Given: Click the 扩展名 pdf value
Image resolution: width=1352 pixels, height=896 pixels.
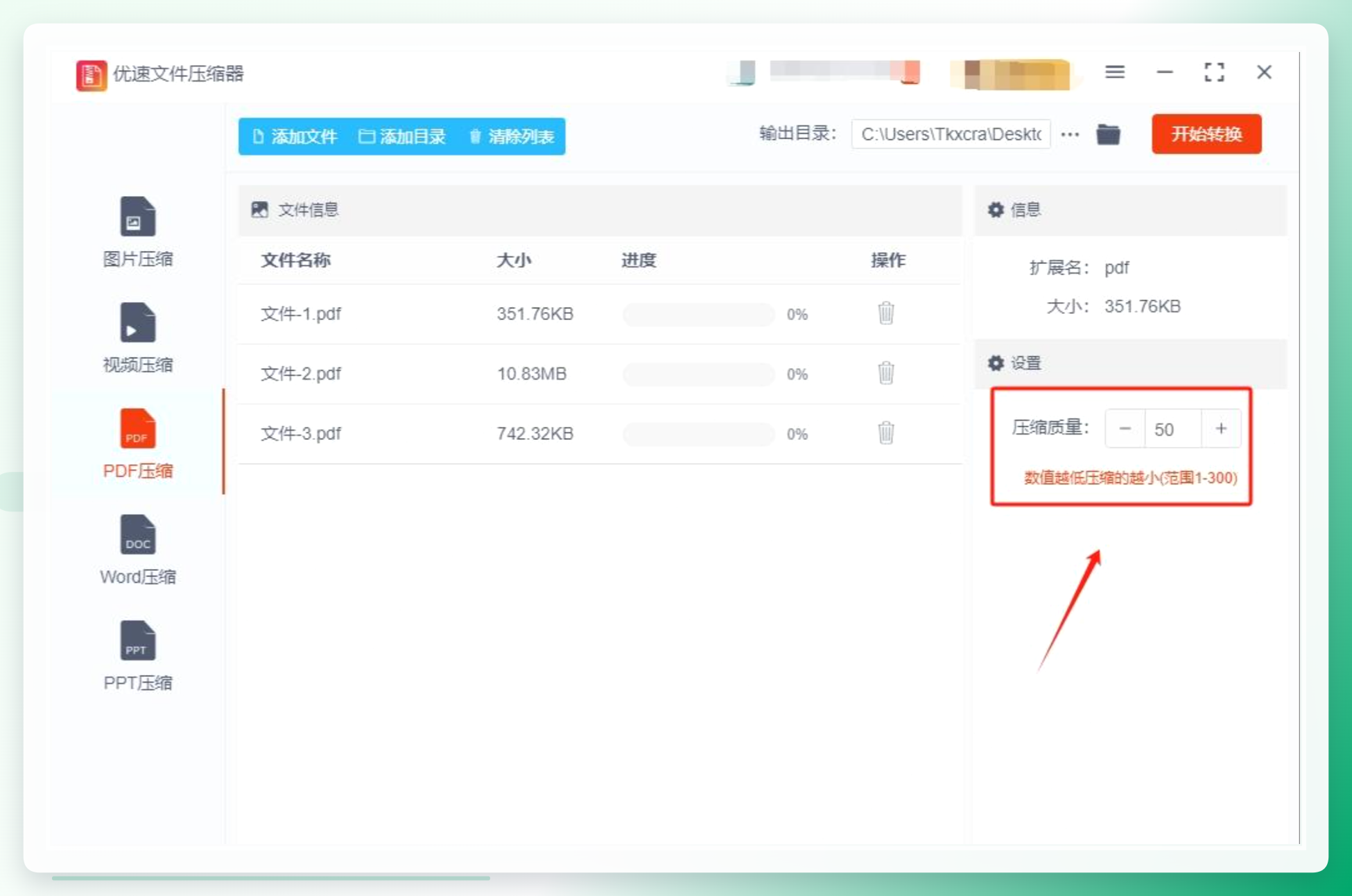Looking at the screenshot, I should pyautogui.click(x=1116, y=267).
